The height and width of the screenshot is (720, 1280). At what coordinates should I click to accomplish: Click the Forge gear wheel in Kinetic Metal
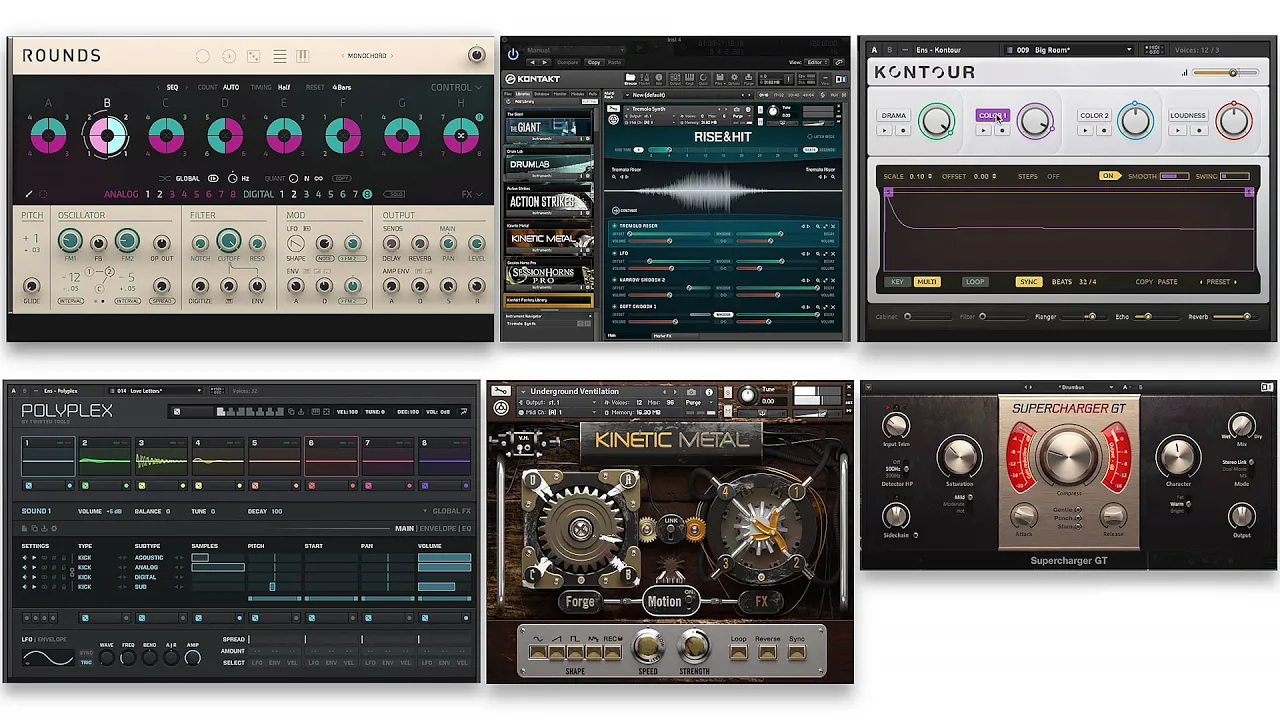[x=580, y=530]
